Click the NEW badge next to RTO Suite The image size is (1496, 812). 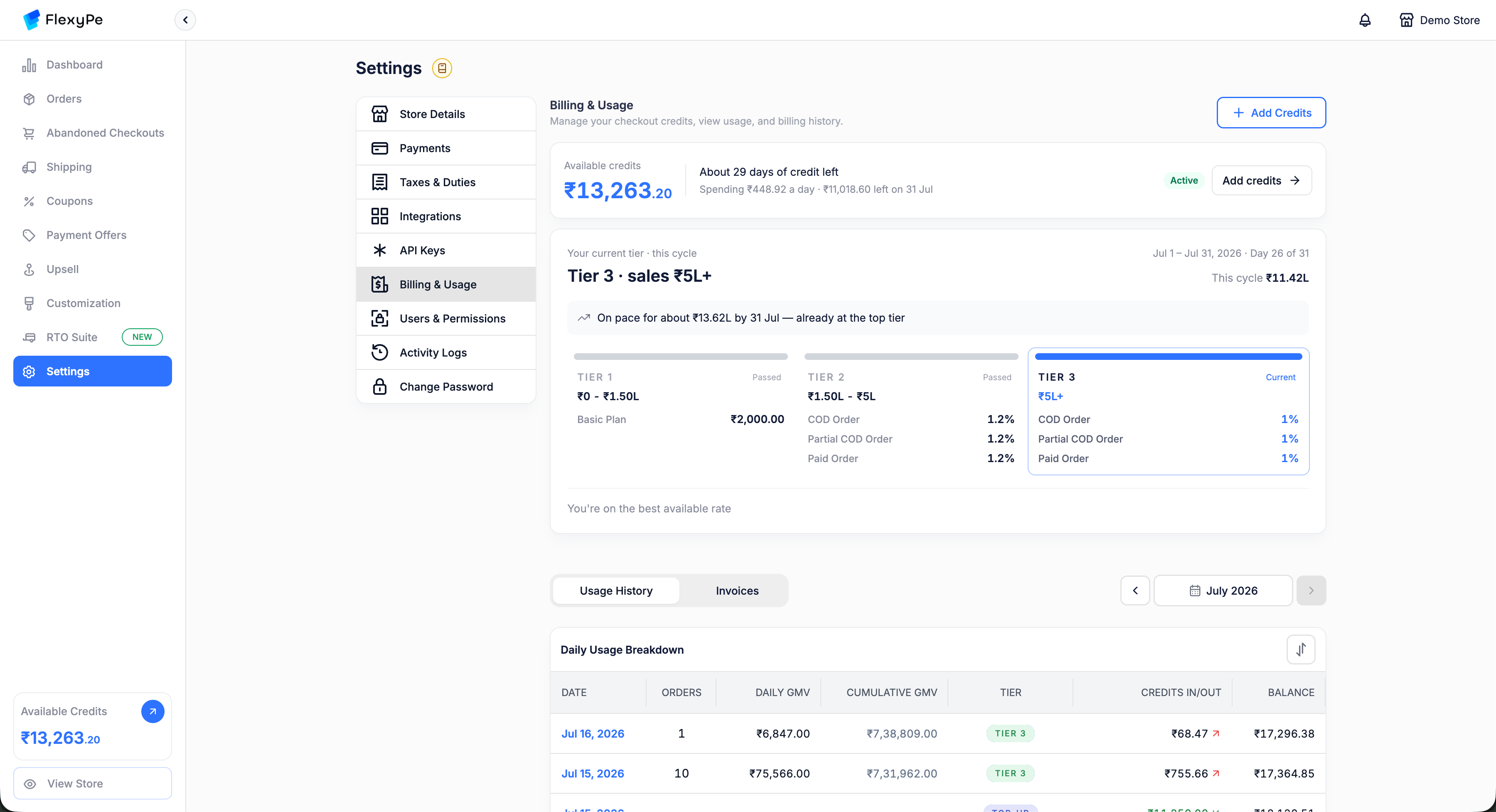142,337
